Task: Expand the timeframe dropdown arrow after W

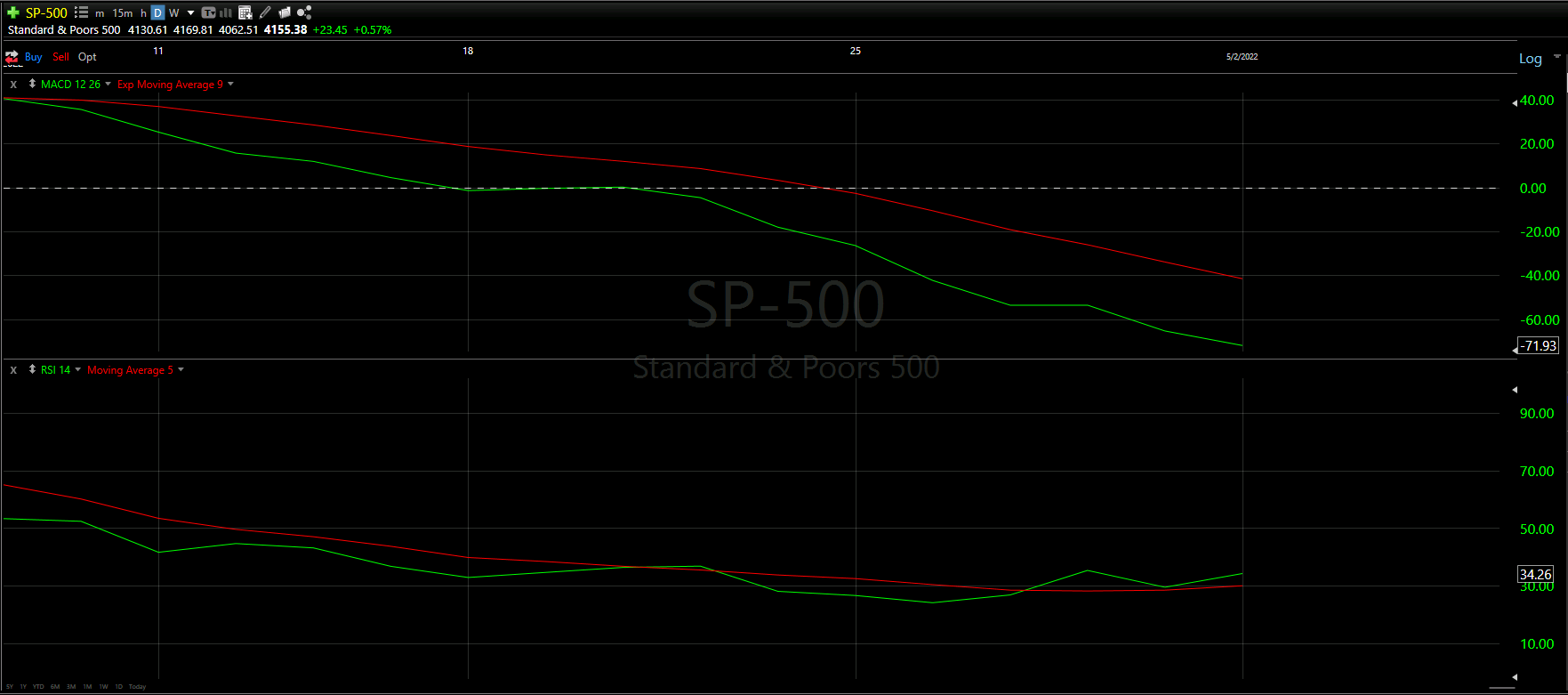Action: pyautogui.click(x=190, y=13)
